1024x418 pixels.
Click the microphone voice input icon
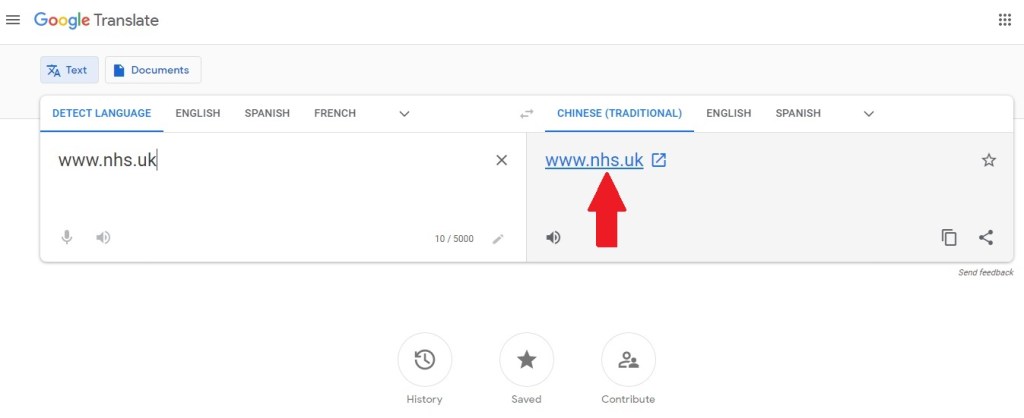tap(67, 238)
